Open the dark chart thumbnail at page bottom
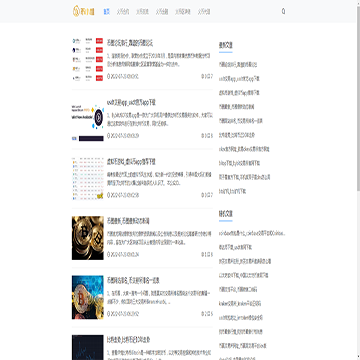 click(88, 347)
